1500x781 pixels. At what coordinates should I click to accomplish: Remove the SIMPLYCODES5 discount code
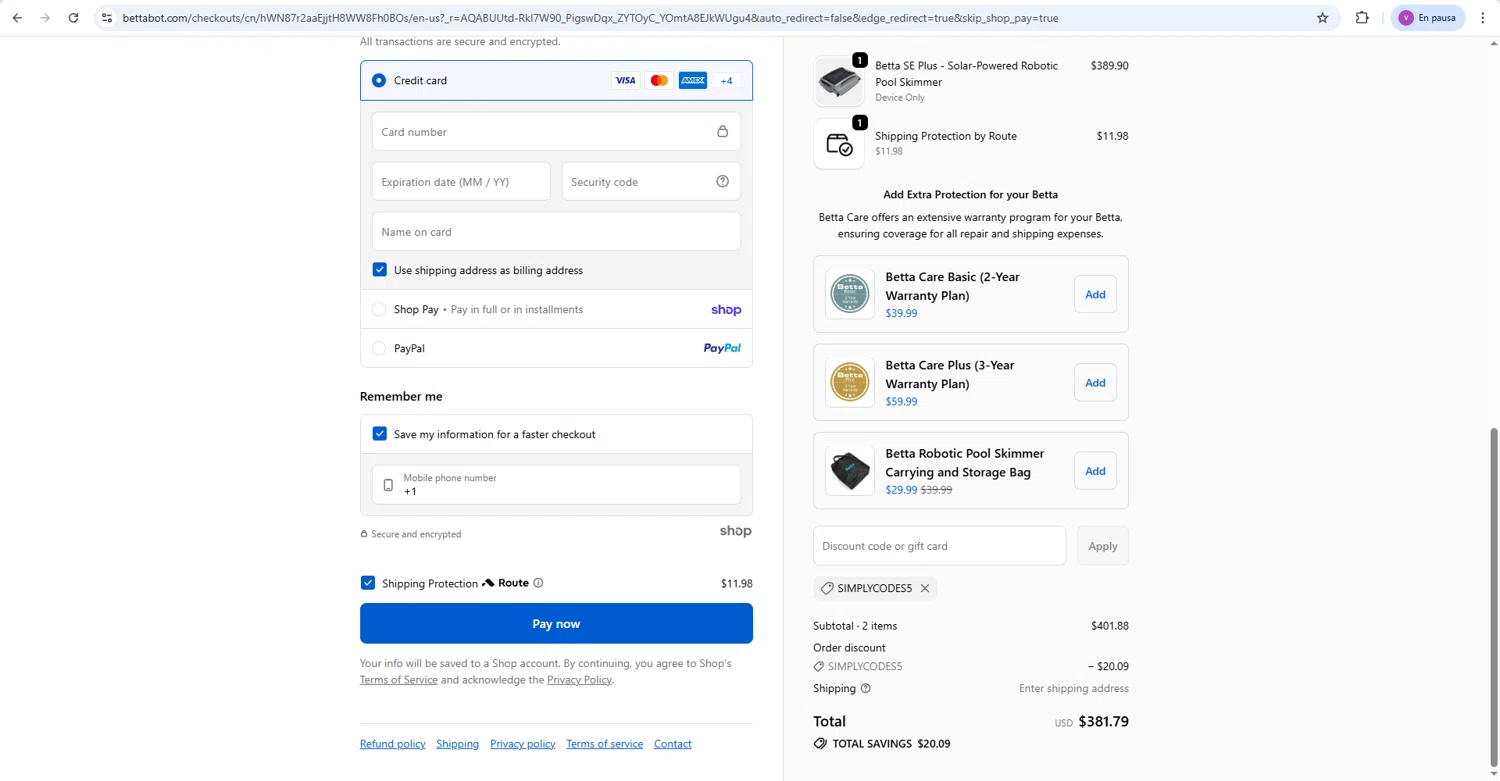click(925, 588)
